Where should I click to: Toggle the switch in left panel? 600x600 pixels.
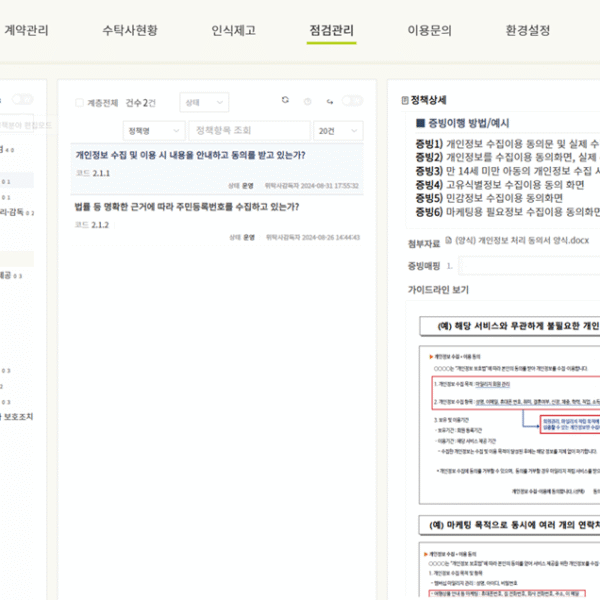tap(22, 100)
